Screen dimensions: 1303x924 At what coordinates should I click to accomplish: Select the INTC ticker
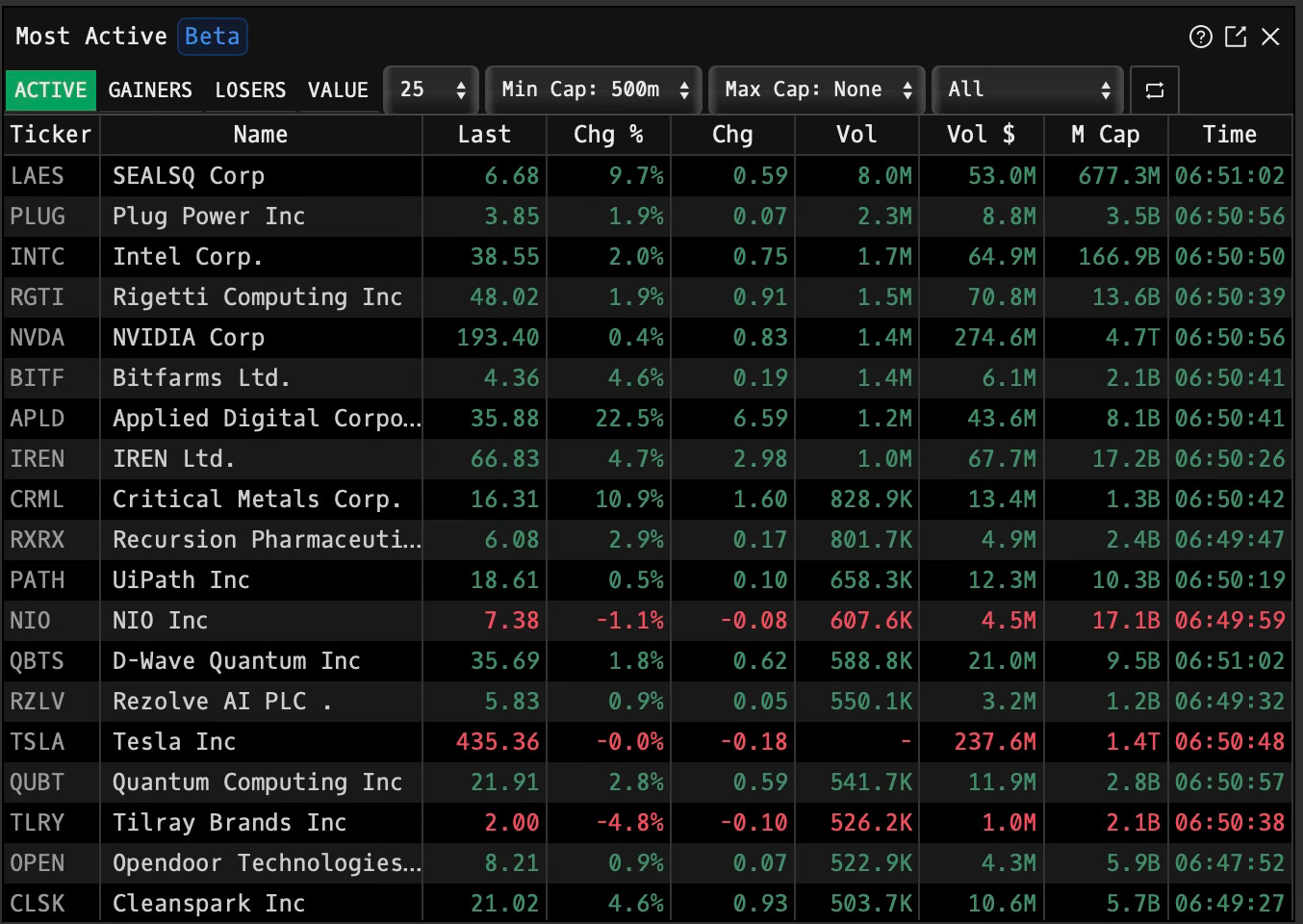coord(38,257)
